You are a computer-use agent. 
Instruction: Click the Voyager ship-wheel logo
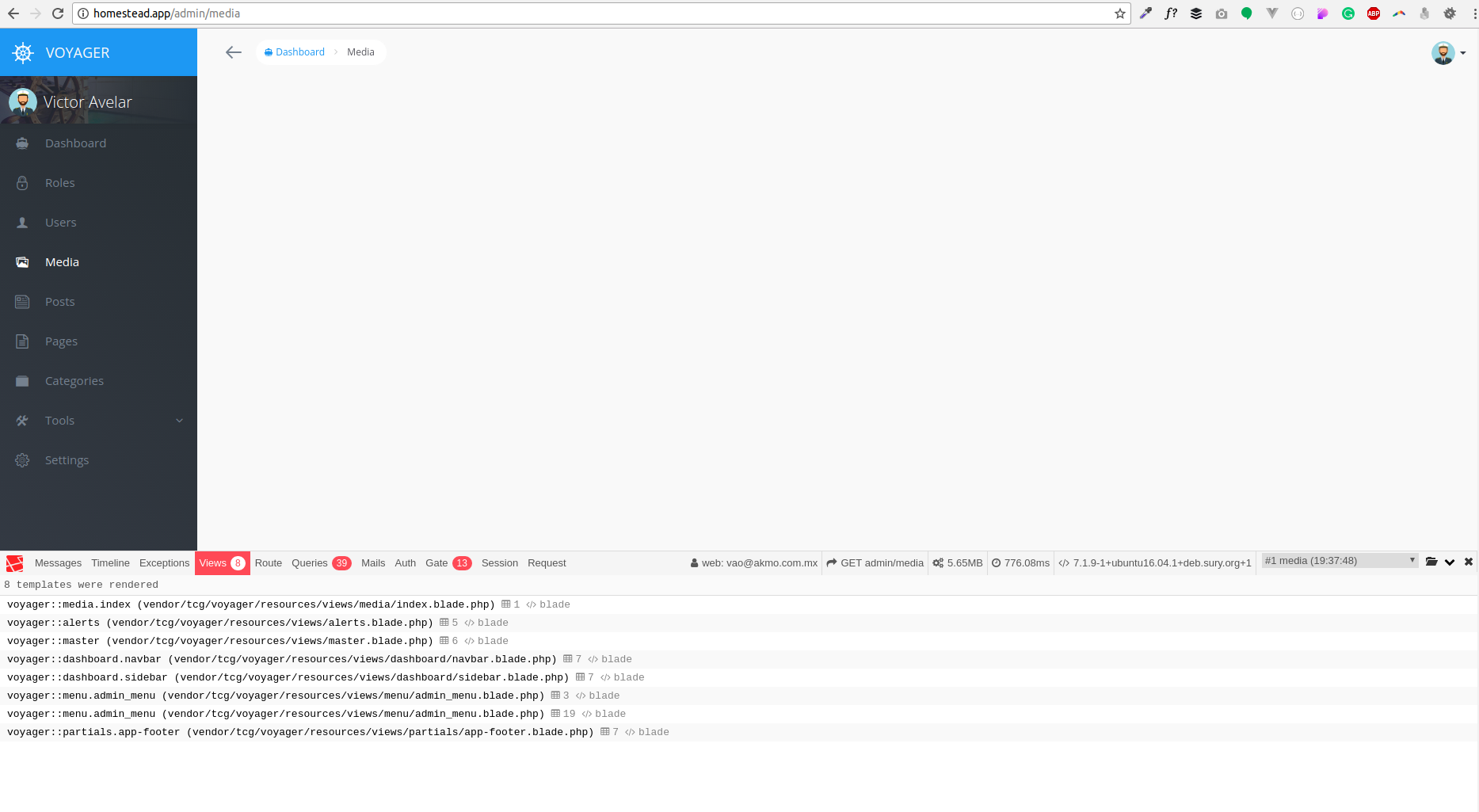pos(22,52)
